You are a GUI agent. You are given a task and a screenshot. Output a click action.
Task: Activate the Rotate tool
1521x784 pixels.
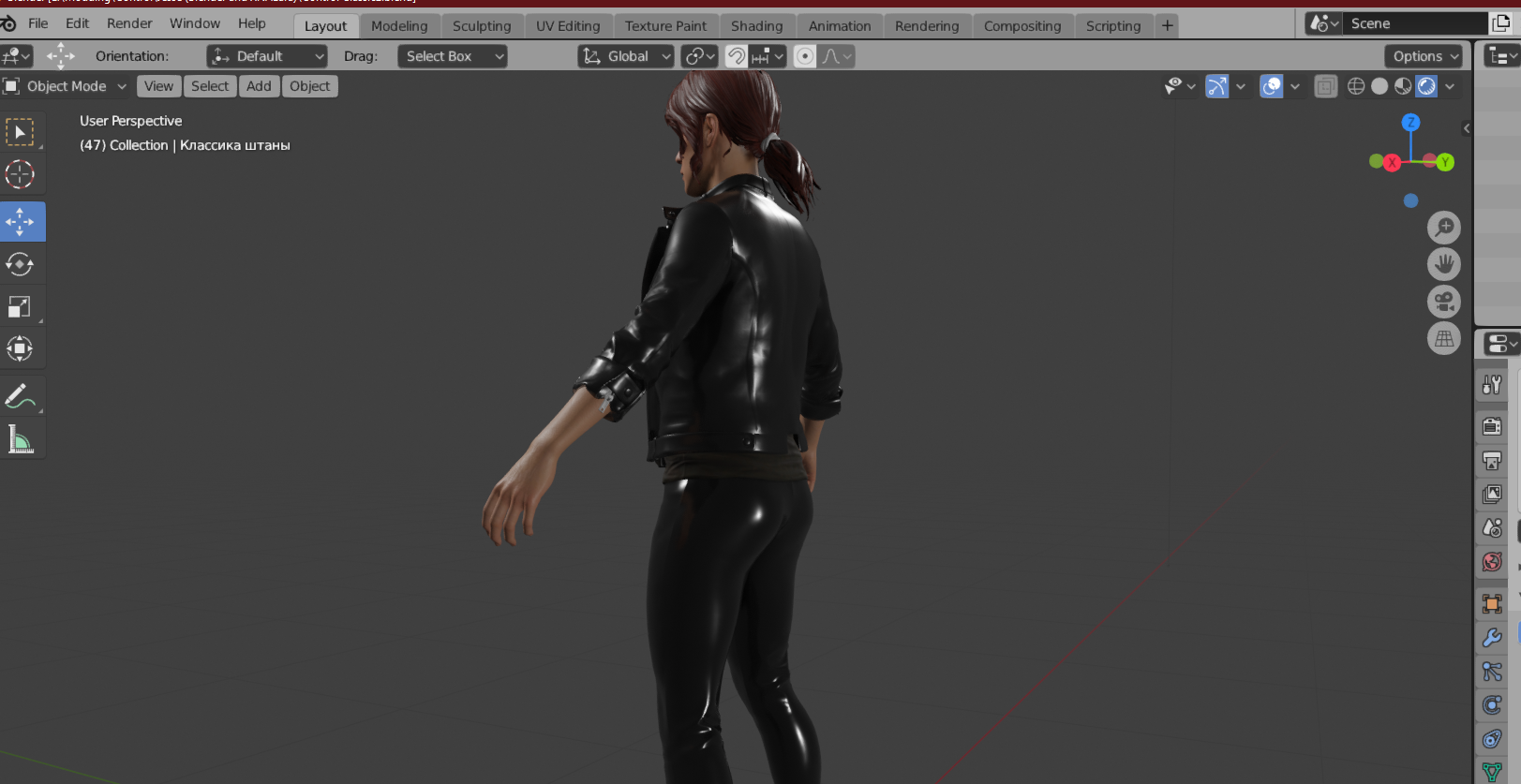[x=20, y=265]
